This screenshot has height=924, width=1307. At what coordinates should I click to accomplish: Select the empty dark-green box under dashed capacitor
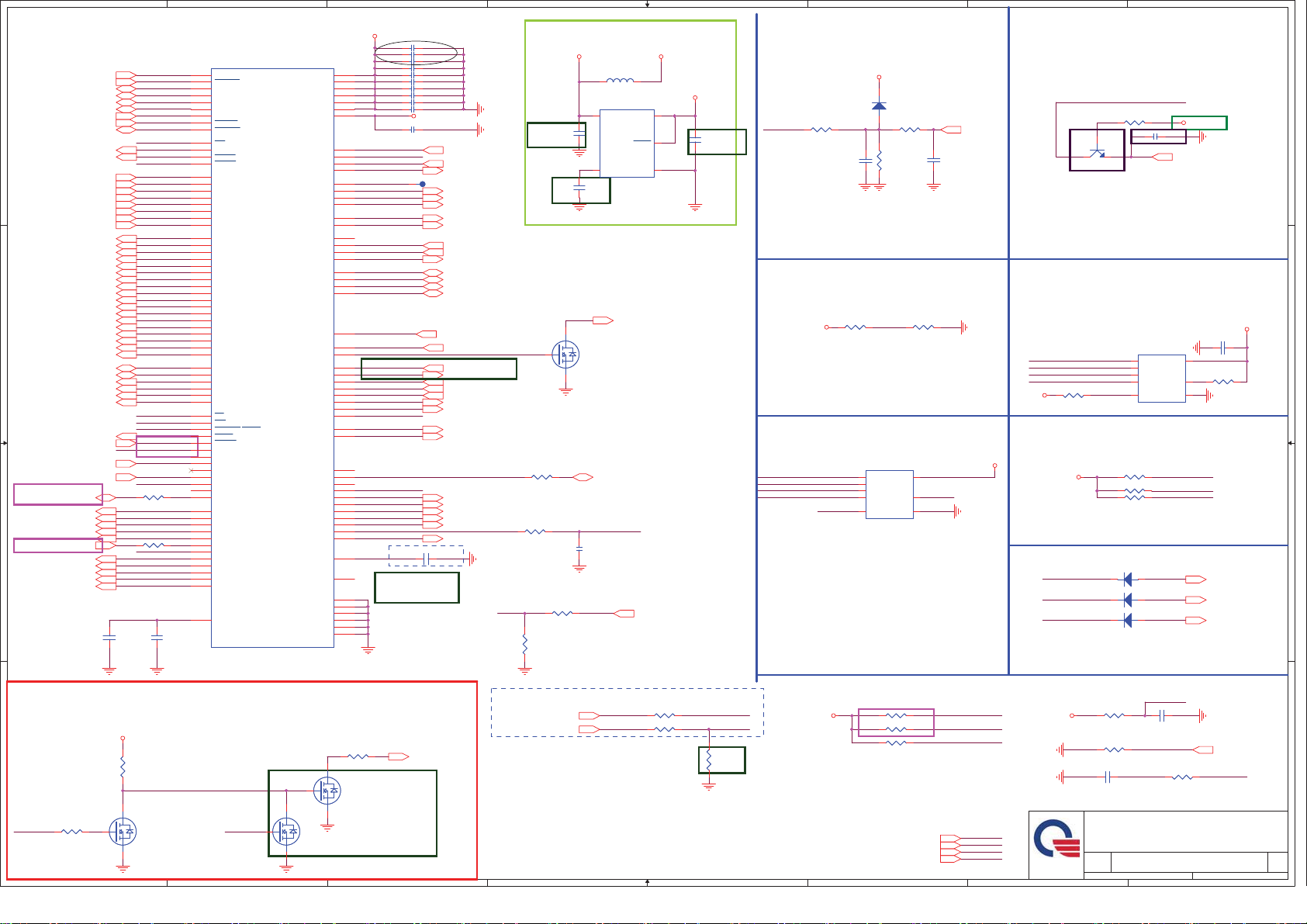[x=417, y=587]
